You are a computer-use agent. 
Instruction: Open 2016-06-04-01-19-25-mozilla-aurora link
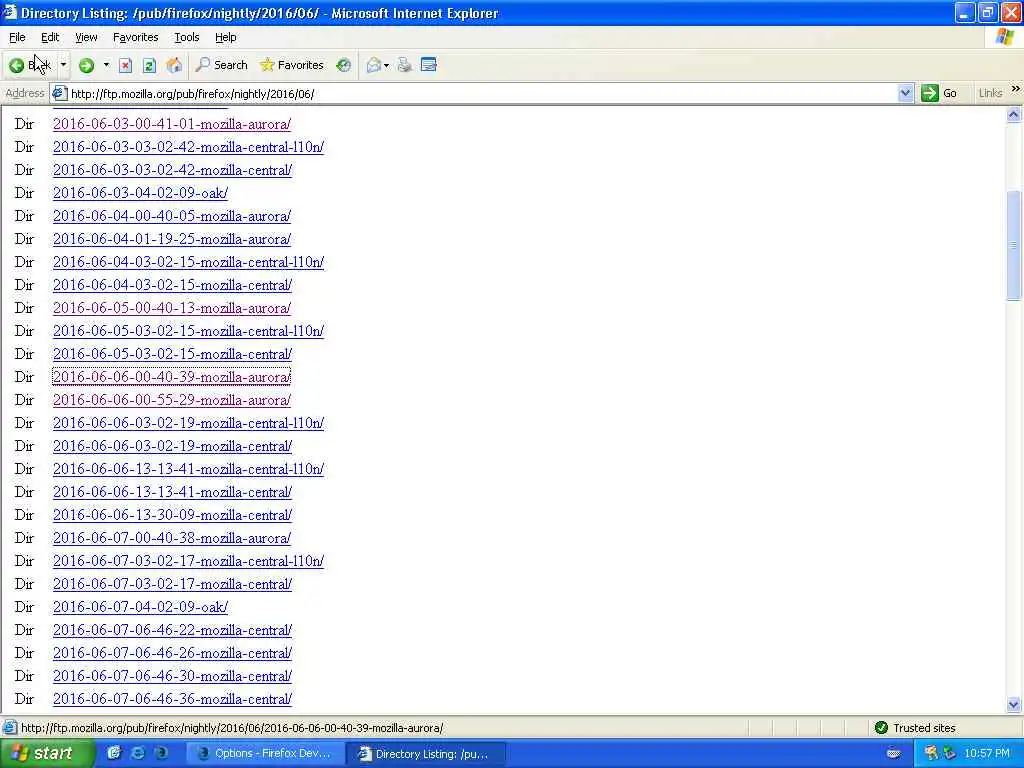coord(172,239)
